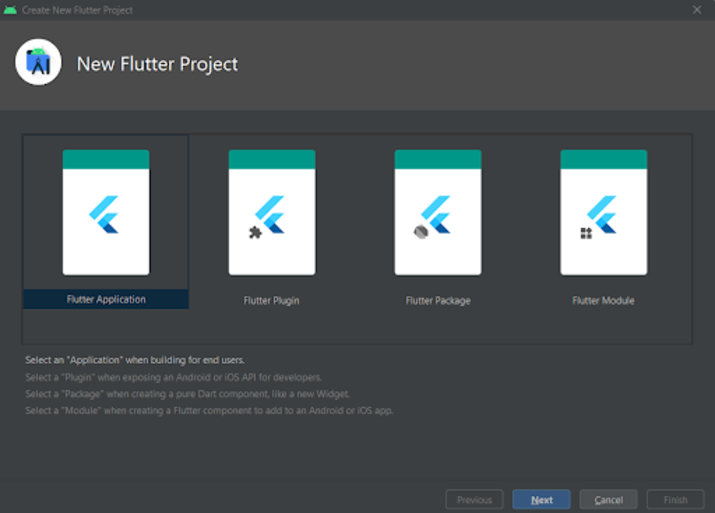The height and width of the screenshot is (513, 715).
Task: Choose the Flutter Package project icon
Action: pos(438,212)
